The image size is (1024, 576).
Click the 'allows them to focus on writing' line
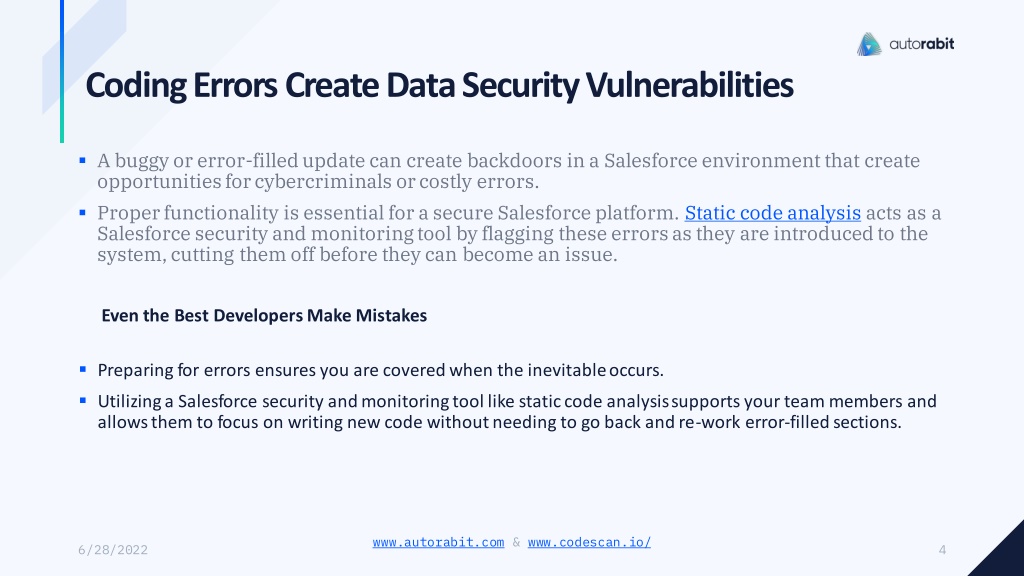[x=500, y=422]
